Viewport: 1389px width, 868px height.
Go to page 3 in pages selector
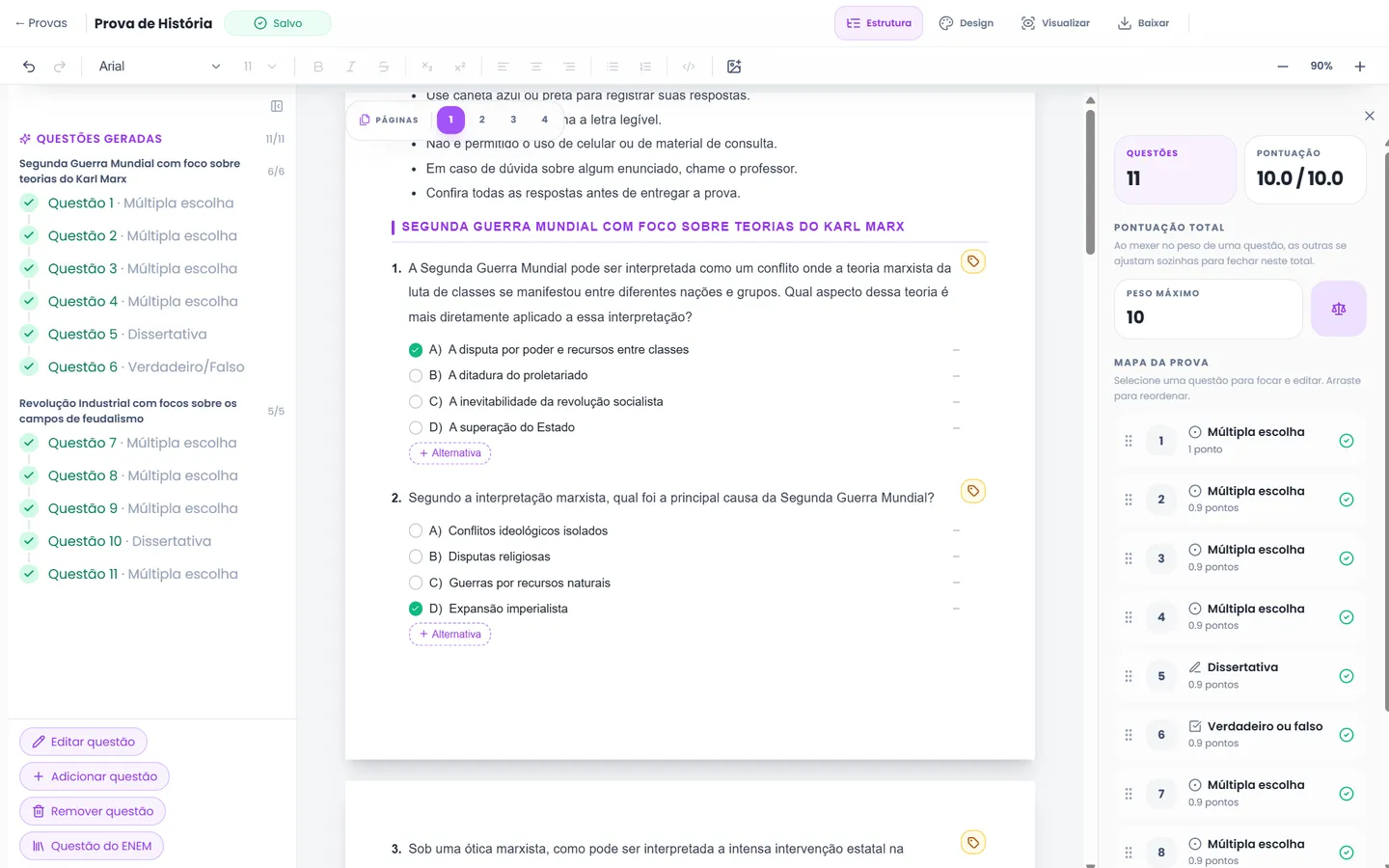pos(513,120)
